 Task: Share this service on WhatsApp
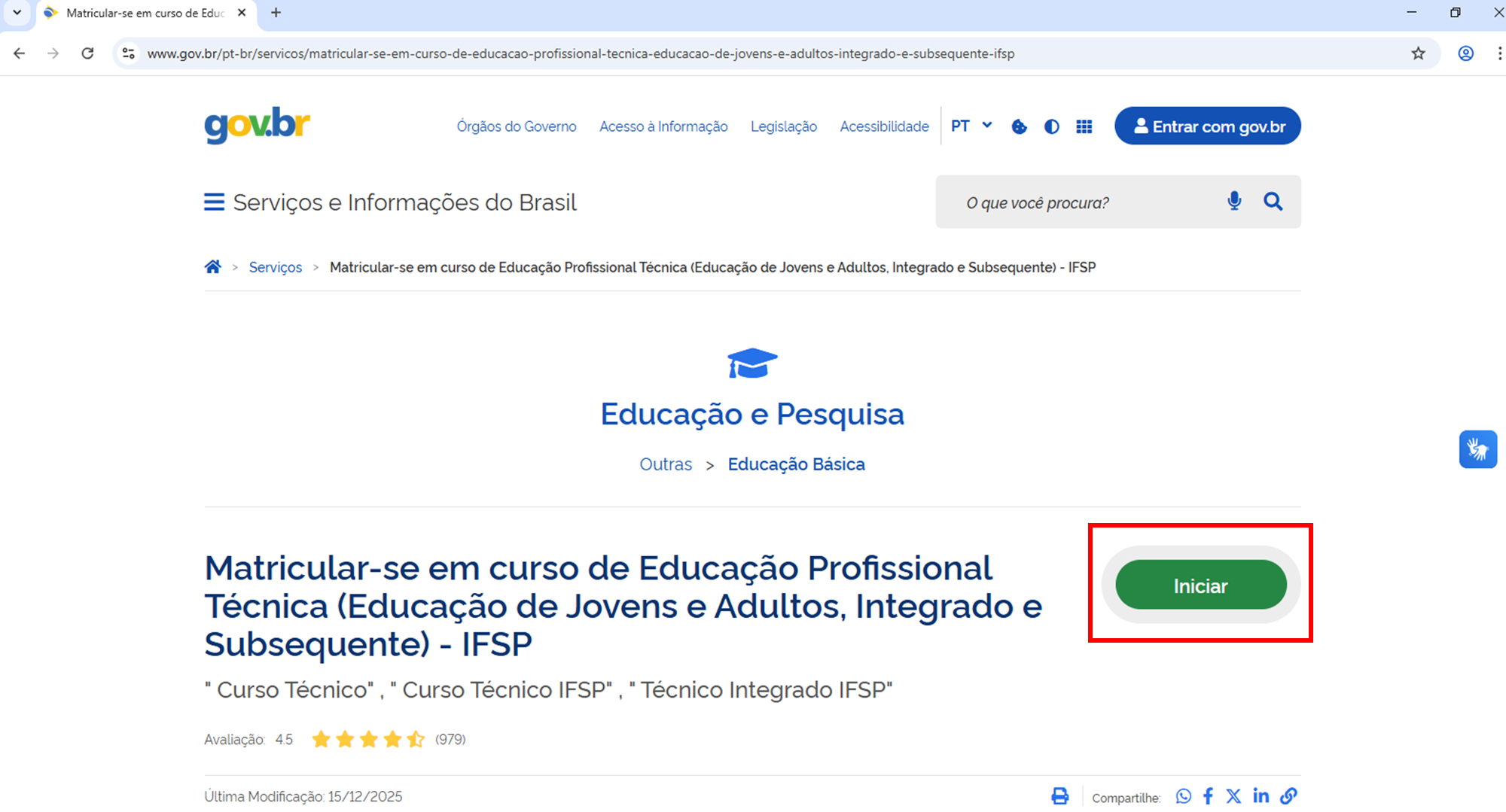tap(1184, 796)
